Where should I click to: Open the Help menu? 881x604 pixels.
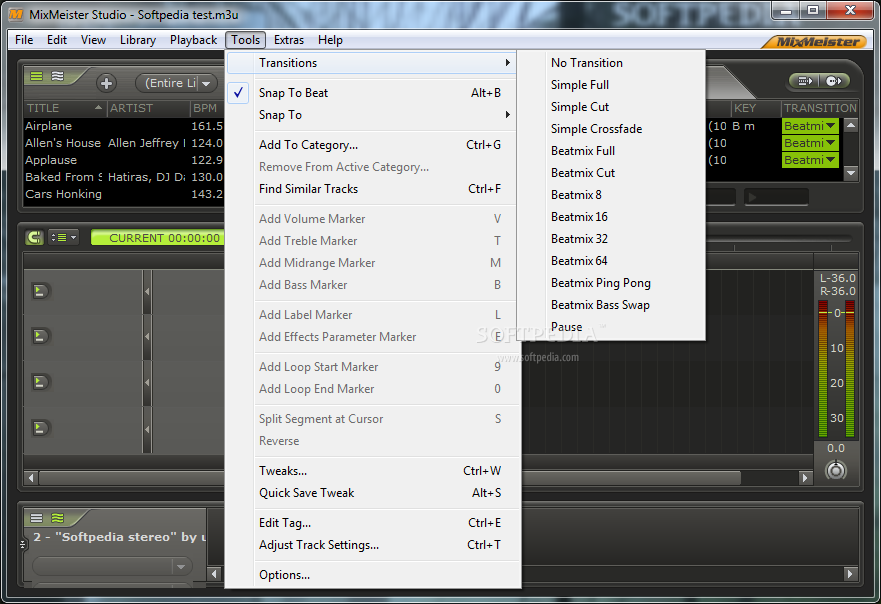[x=330, y=40]
